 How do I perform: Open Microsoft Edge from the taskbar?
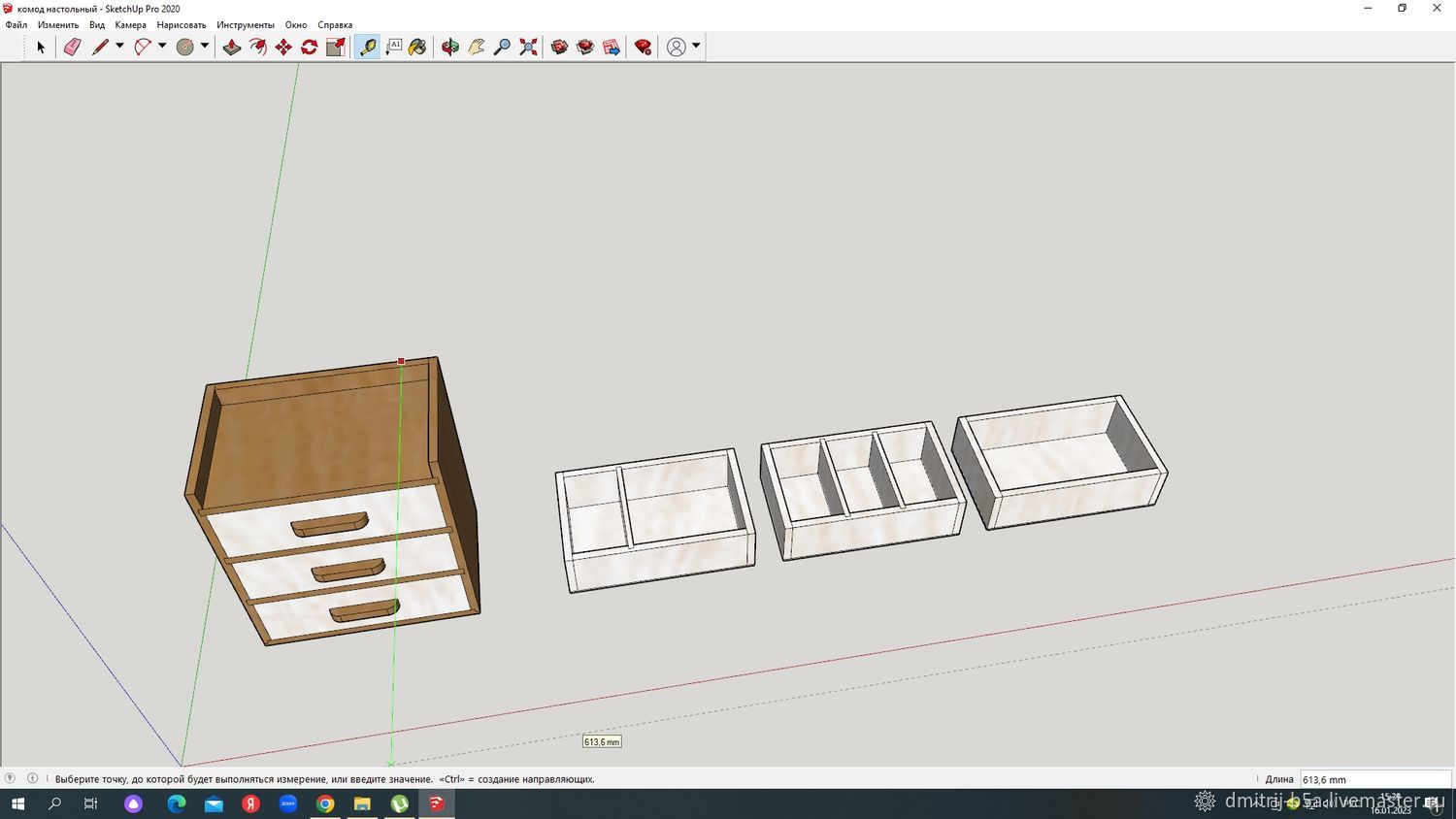(176, 803)
